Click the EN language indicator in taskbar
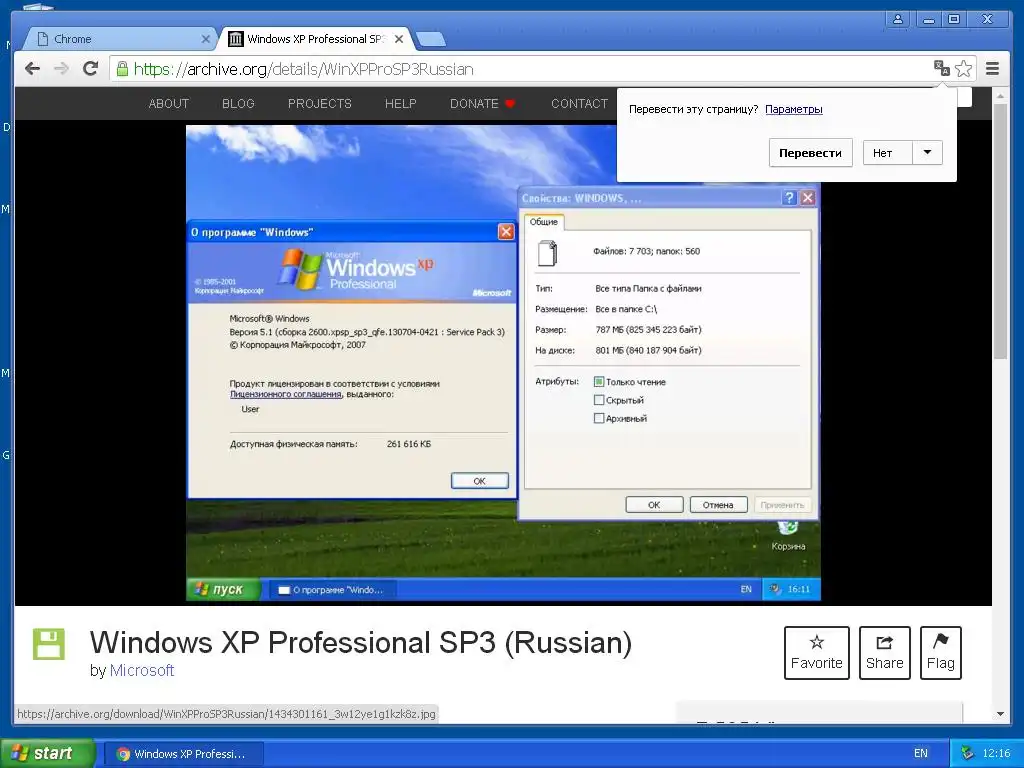The height and width of the screenshot is (768, 1024). (921, 753)
